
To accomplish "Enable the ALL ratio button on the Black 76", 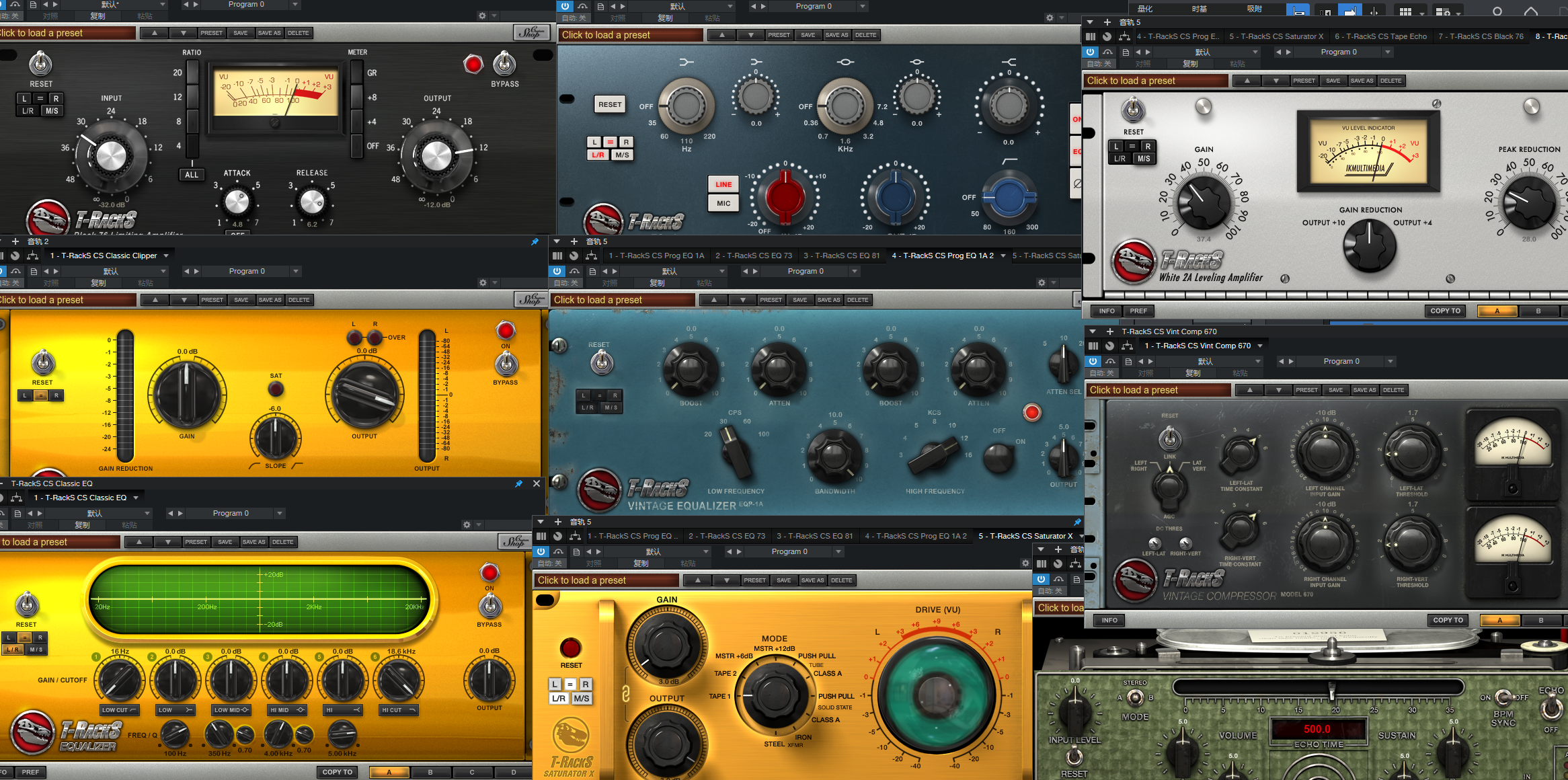I will pyautogui.click(x=192, y=175).
